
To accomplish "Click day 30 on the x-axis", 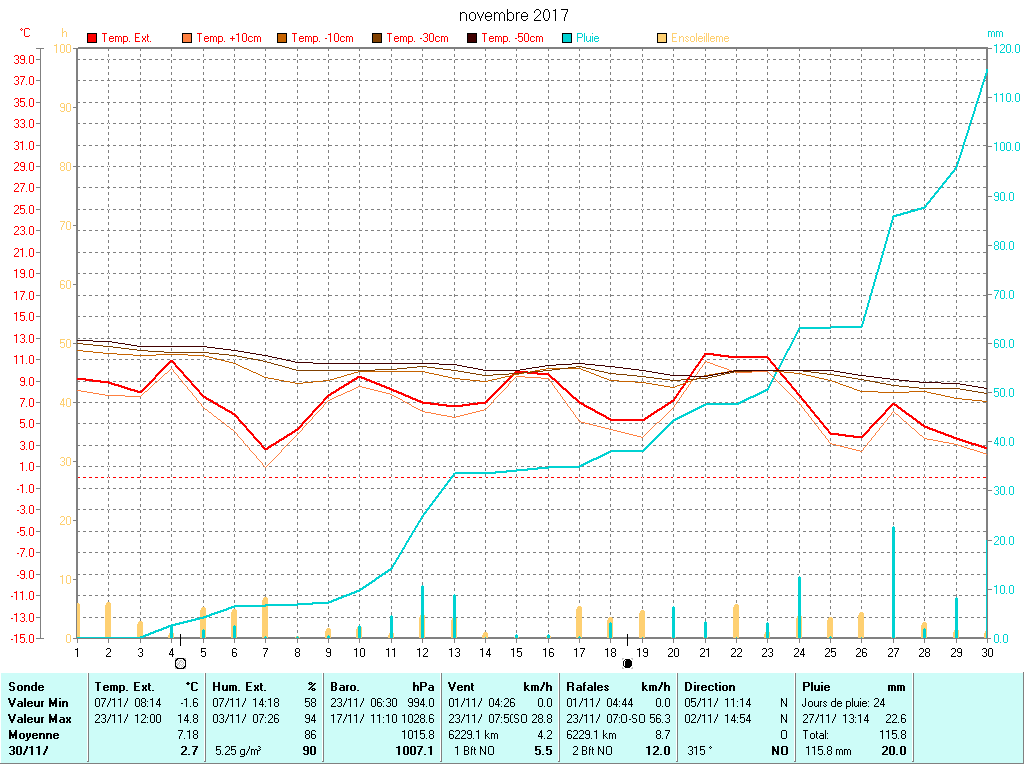I will [x=987, y=651].
